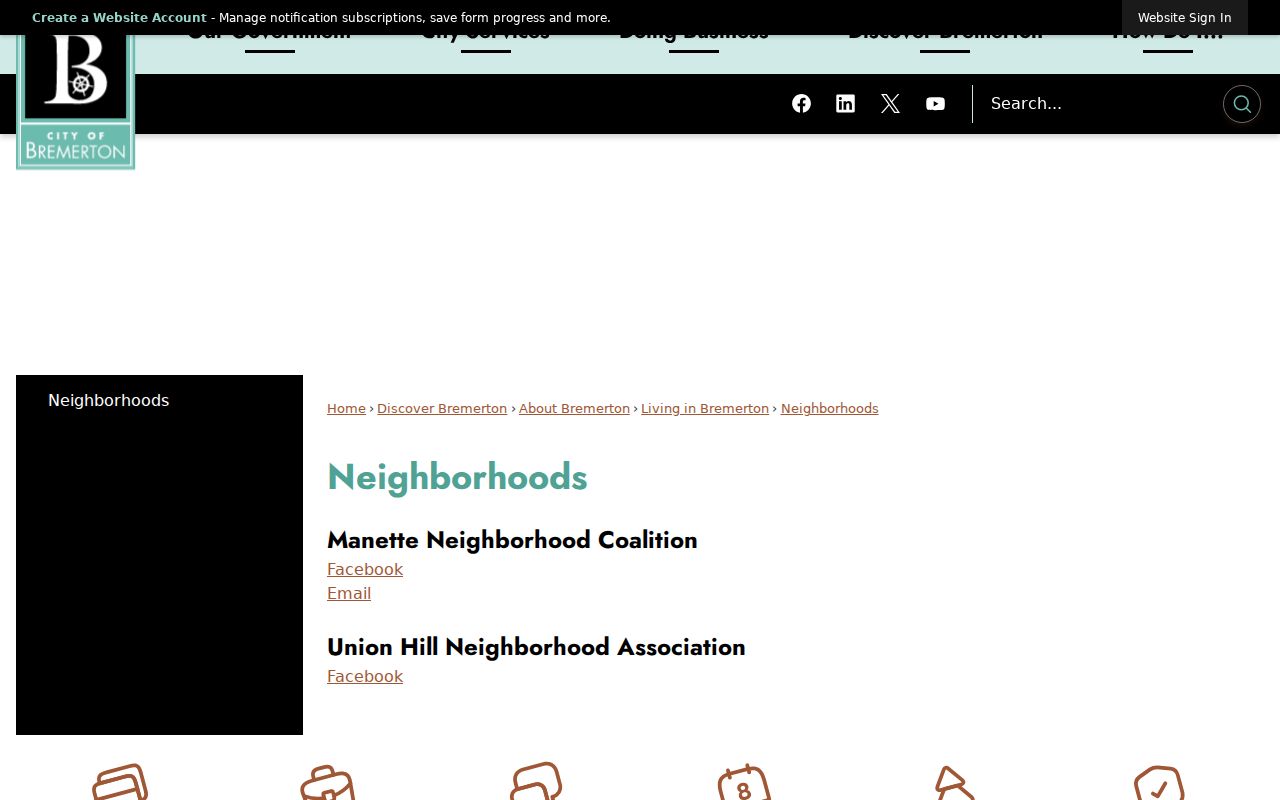Image resolution: width=1280 pixels, height=800 pixels.
Task: Click the Neighborhoods page heading
Action: (x=457, y=477)
